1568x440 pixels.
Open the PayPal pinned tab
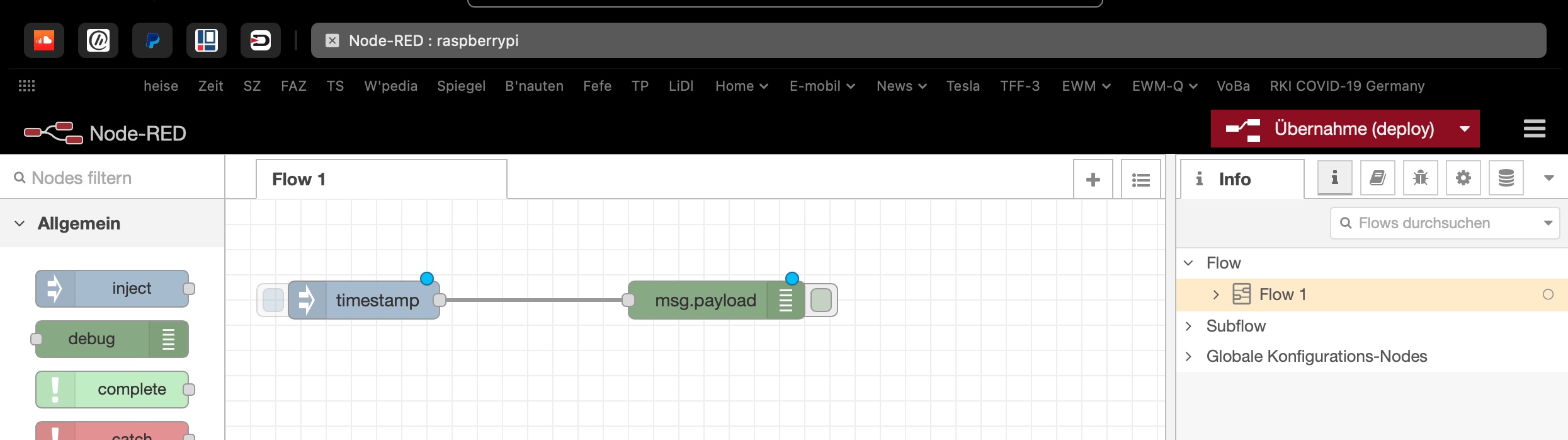click(152, 40)
